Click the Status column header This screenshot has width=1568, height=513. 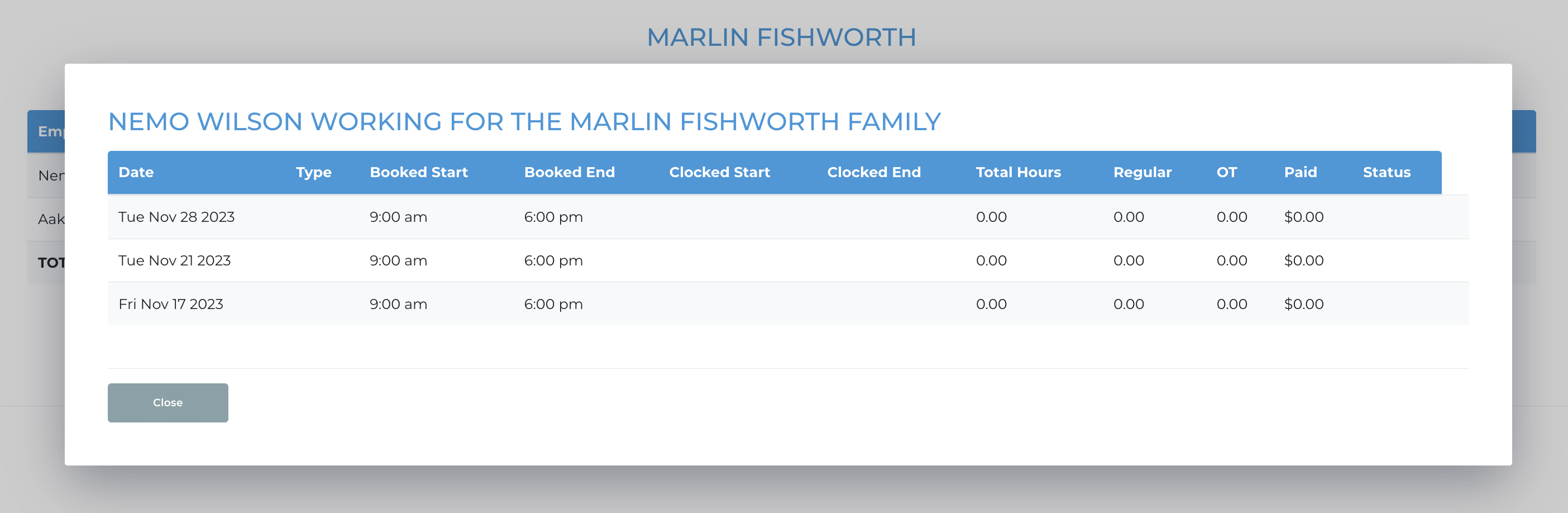coord(1386,173)
